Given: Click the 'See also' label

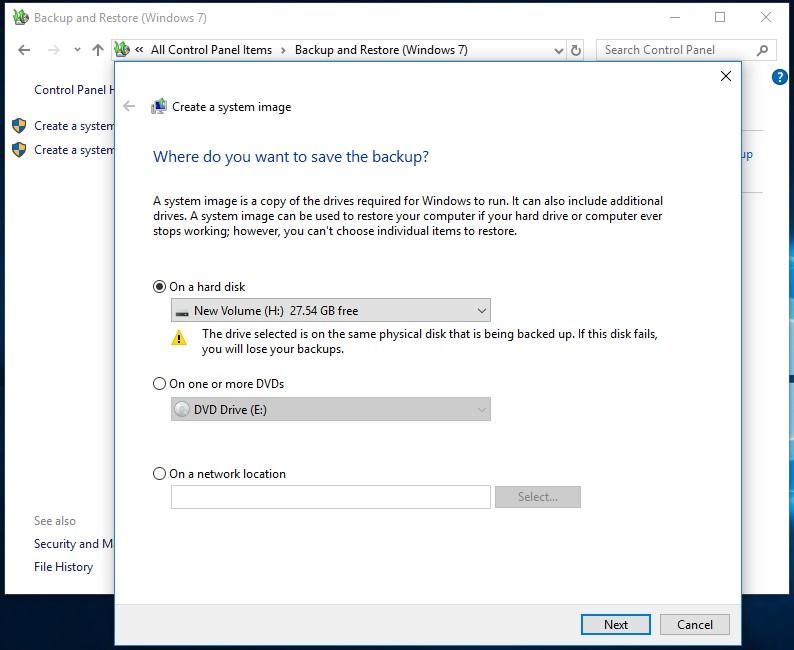Looking at the screenshot, I should pyautogui.click(x=55, y=520).
